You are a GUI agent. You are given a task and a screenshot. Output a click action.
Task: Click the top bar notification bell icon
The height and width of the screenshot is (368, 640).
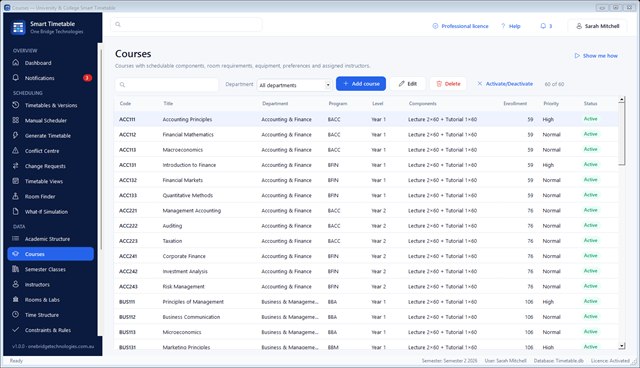[x=543, y=26]
